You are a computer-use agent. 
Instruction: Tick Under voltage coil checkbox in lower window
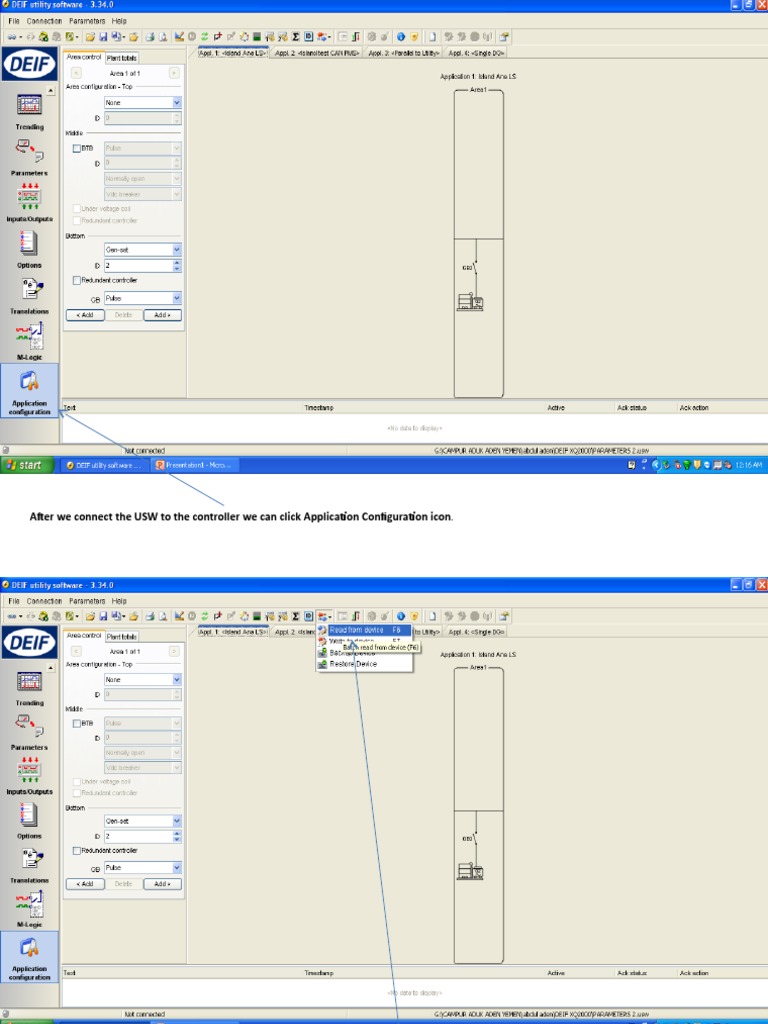coord(76,782)
